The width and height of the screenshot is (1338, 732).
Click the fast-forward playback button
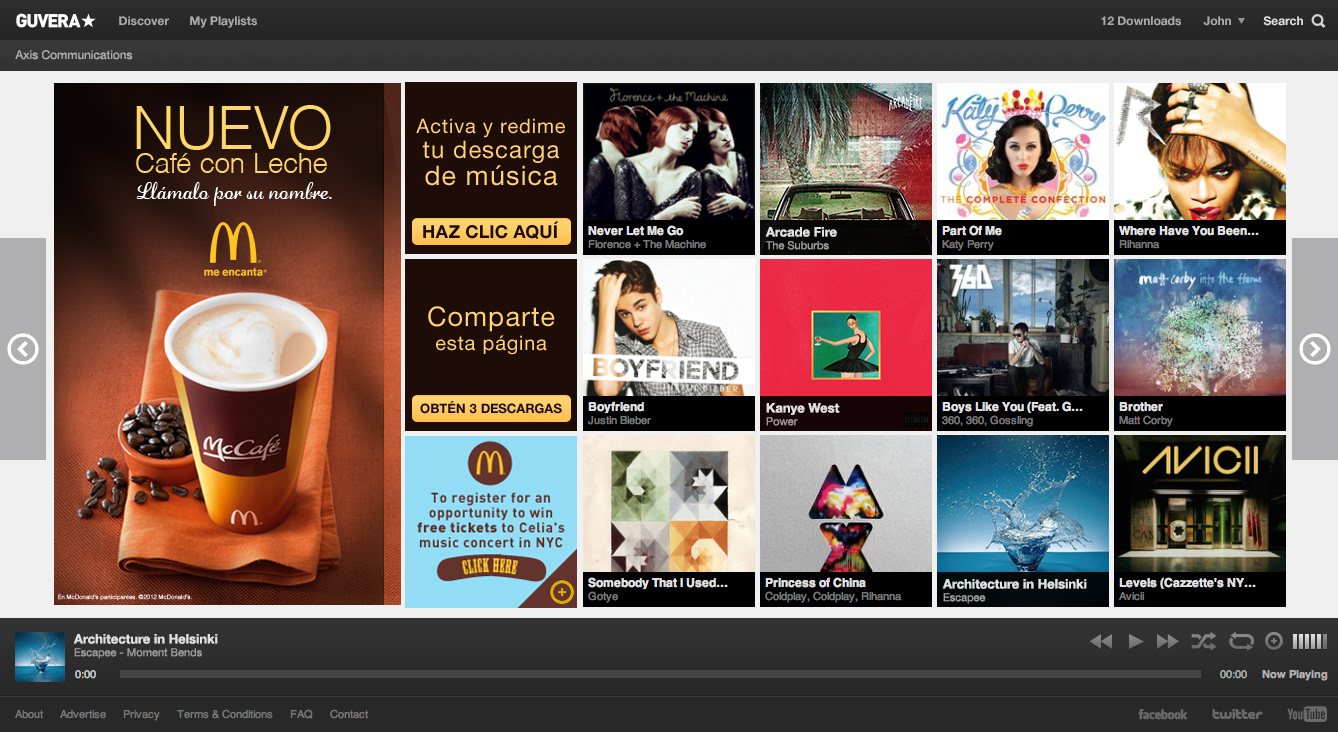1167,641
